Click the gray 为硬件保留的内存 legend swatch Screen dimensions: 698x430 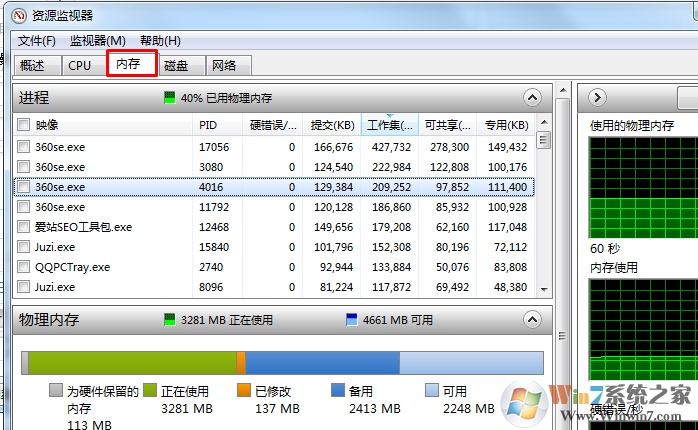pos(56,390)
